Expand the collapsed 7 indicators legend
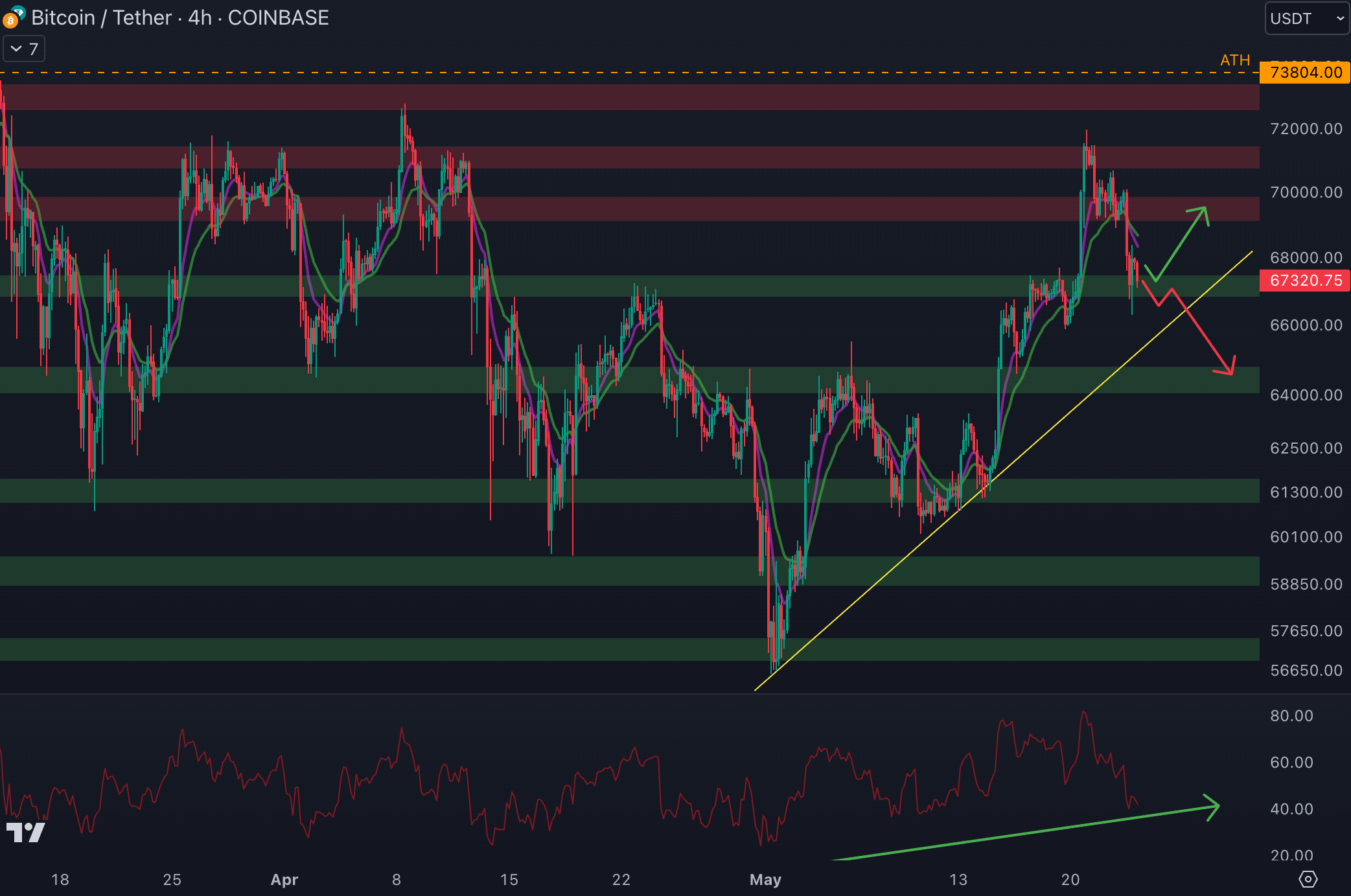 tap(24, 49)
